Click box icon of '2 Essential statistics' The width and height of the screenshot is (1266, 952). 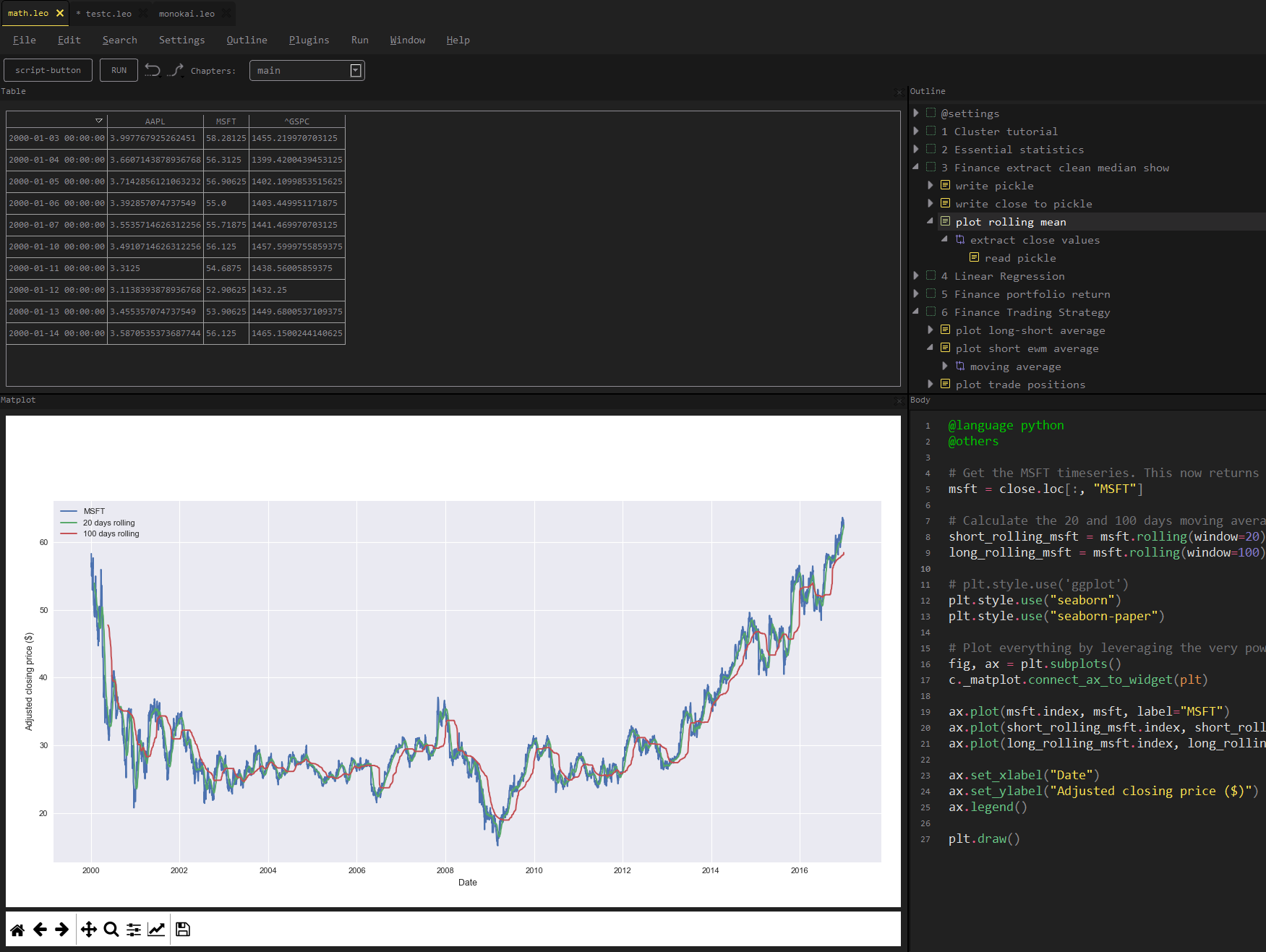pos(931,149)
